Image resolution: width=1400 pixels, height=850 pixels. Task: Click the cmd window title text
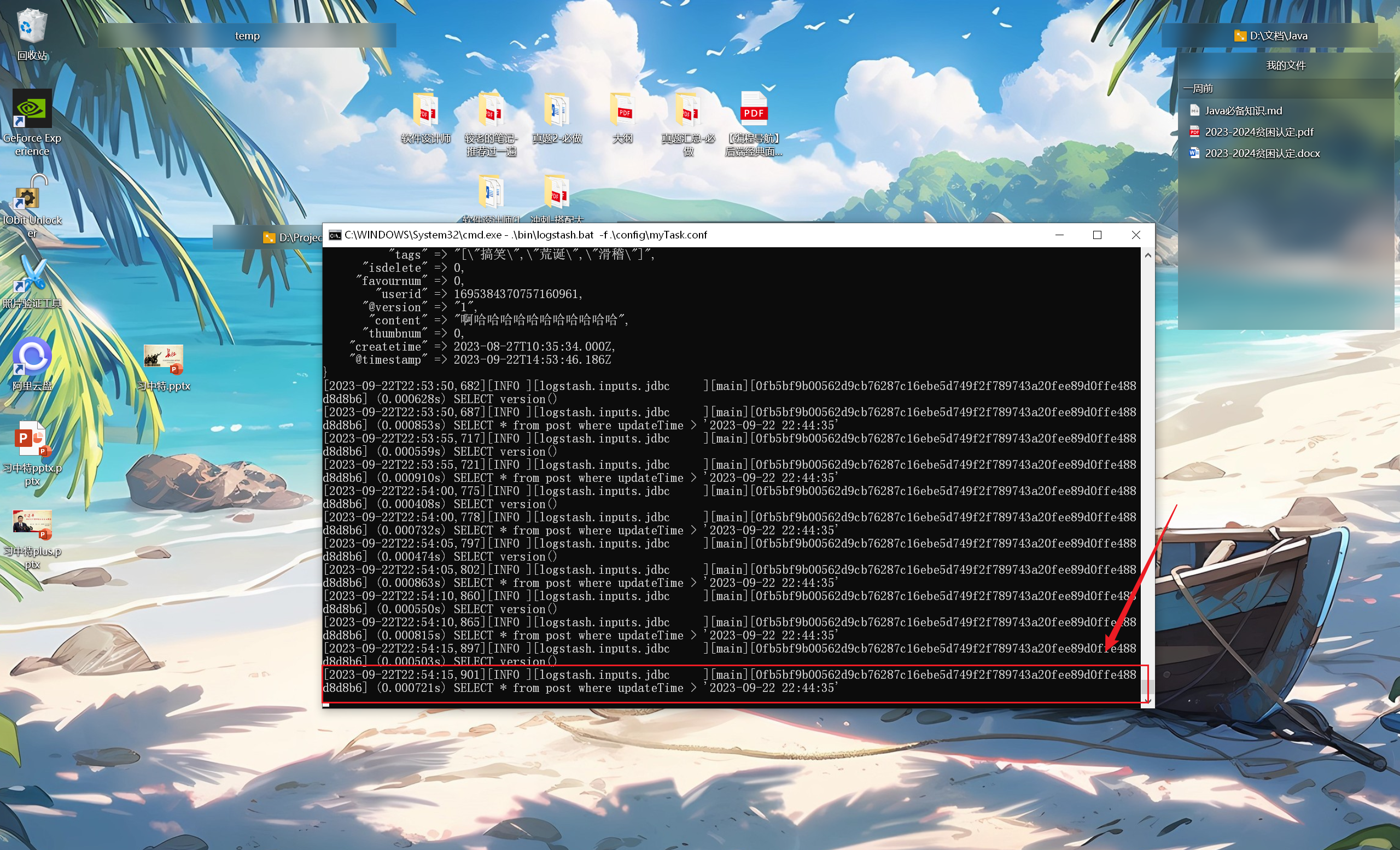coord(526,235)
